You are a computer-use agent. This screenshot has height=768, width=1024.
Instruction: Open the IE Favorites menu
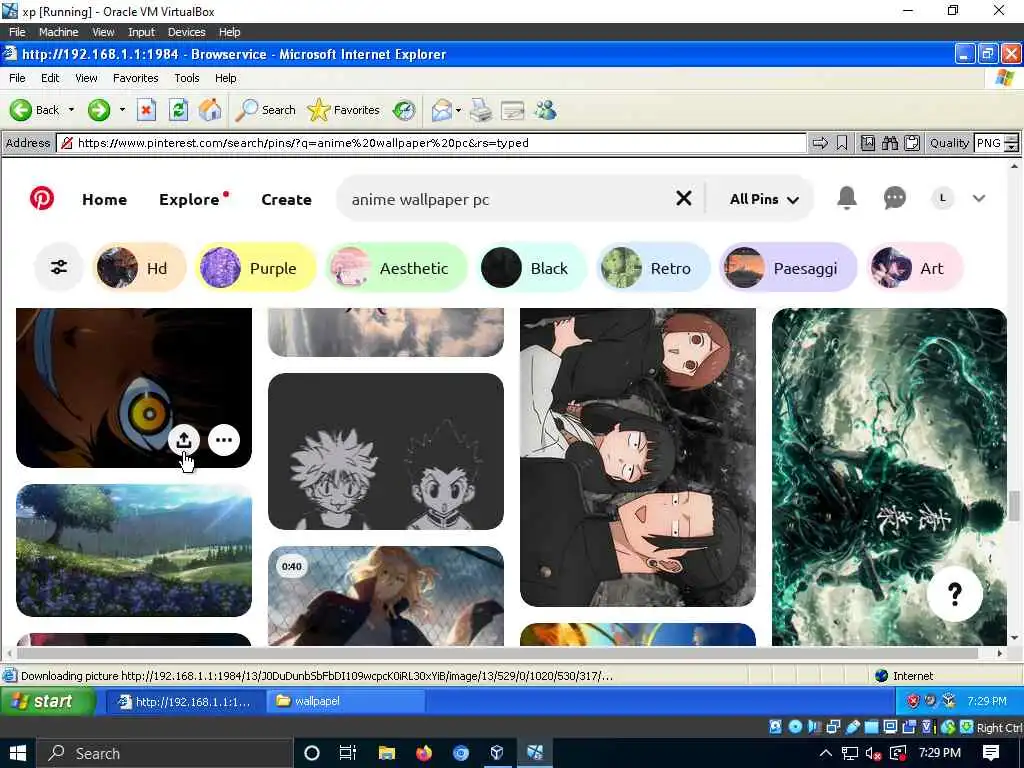(135, 78)
